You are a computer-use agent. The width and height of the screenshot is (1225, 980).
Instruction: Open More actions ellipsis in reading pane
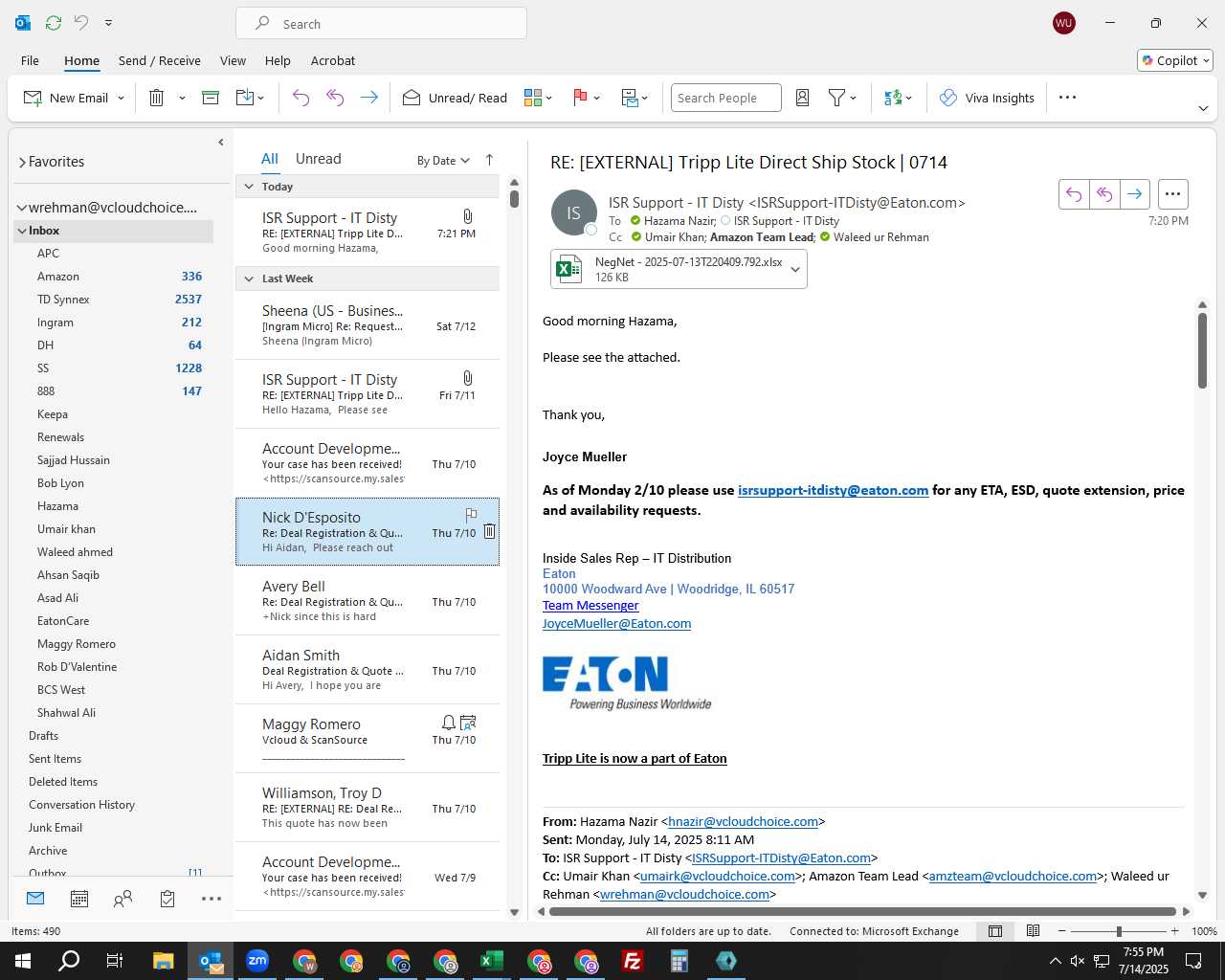[x=1172, y=194]
